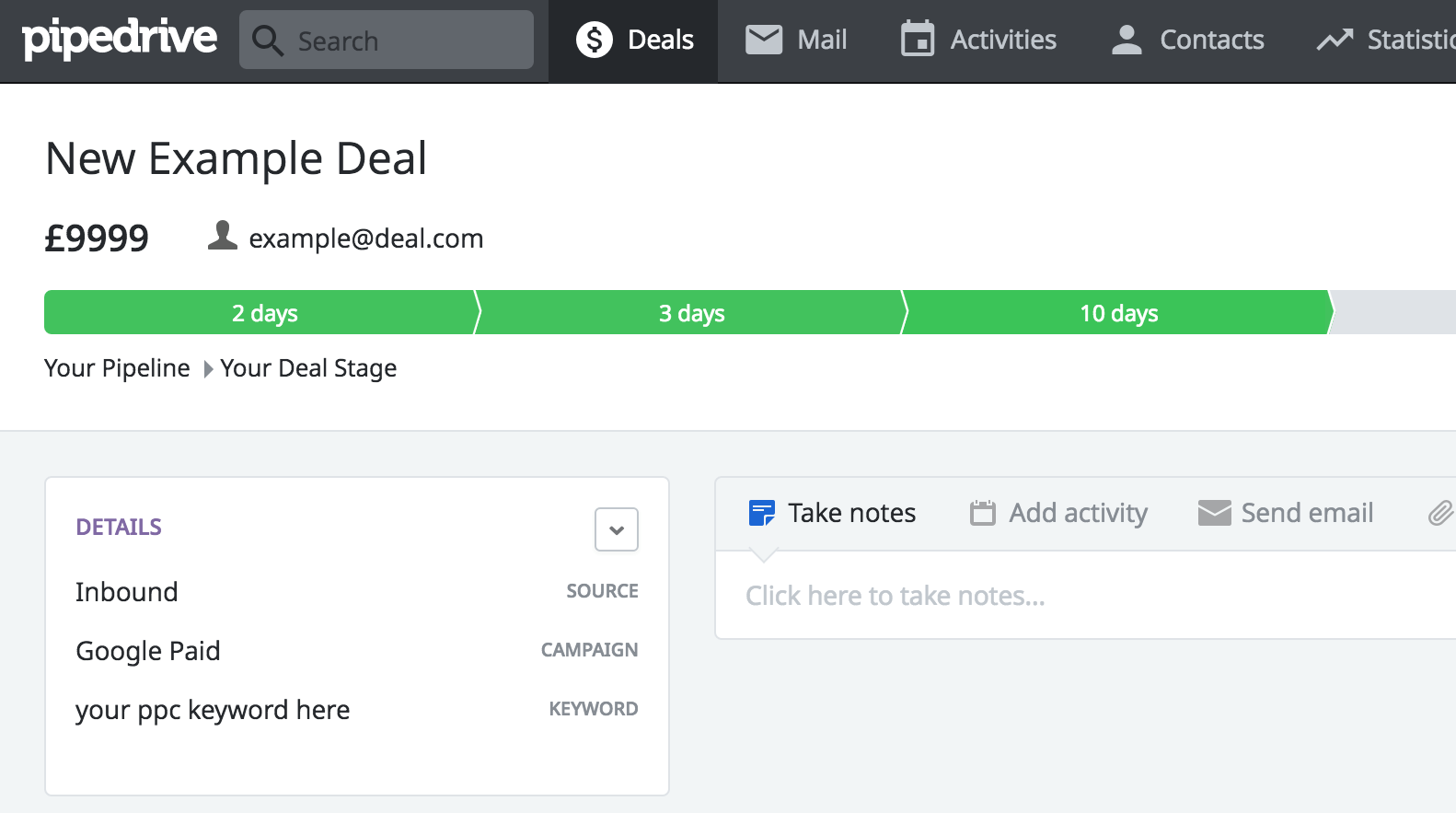This screenshot has height=813, width=1456.
Task: Open the Your Pipeline breadcrumb link
Action: click(117, 368)
